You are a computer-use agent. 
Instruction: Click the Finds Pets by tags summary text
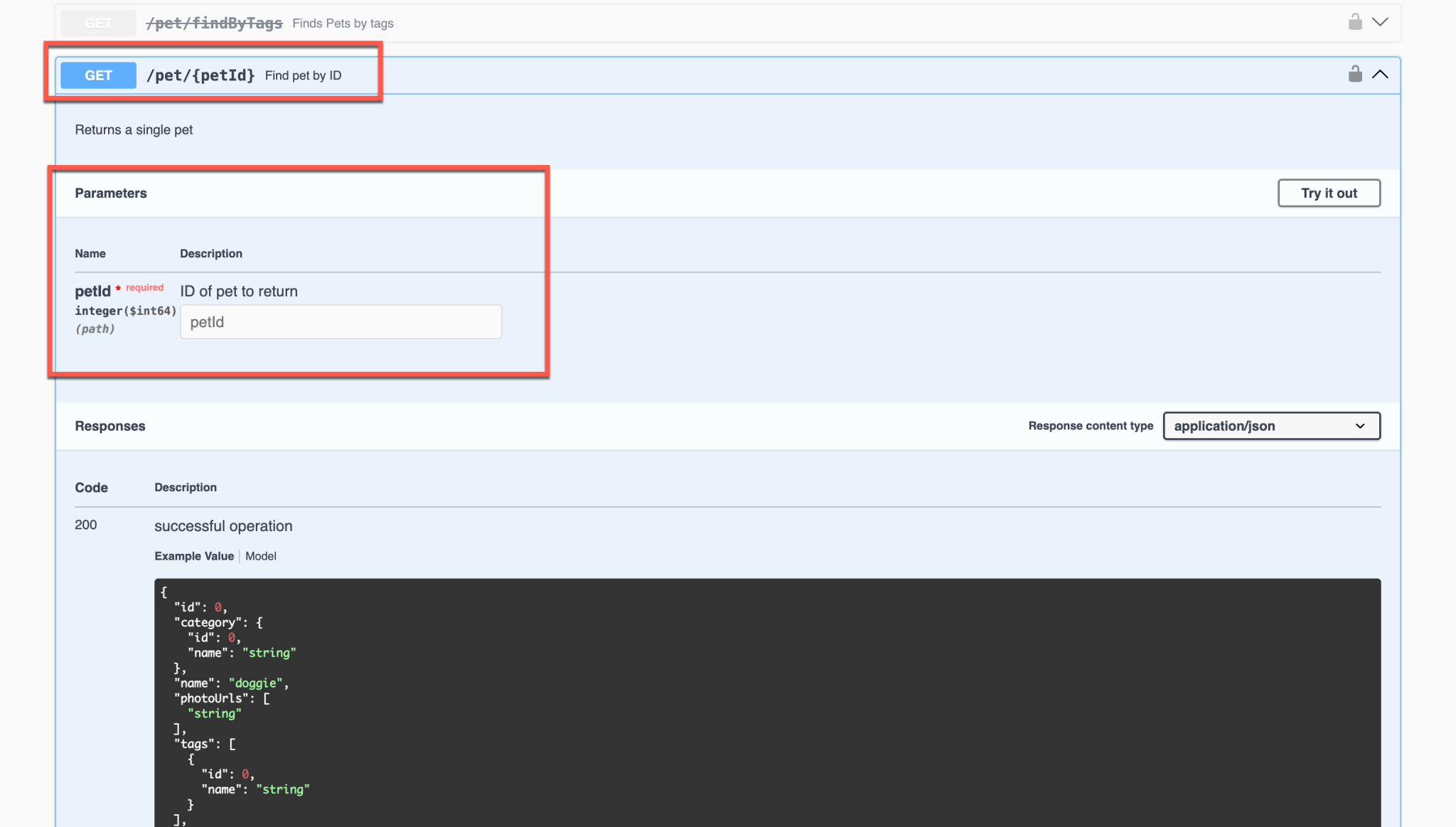(342, 23)
